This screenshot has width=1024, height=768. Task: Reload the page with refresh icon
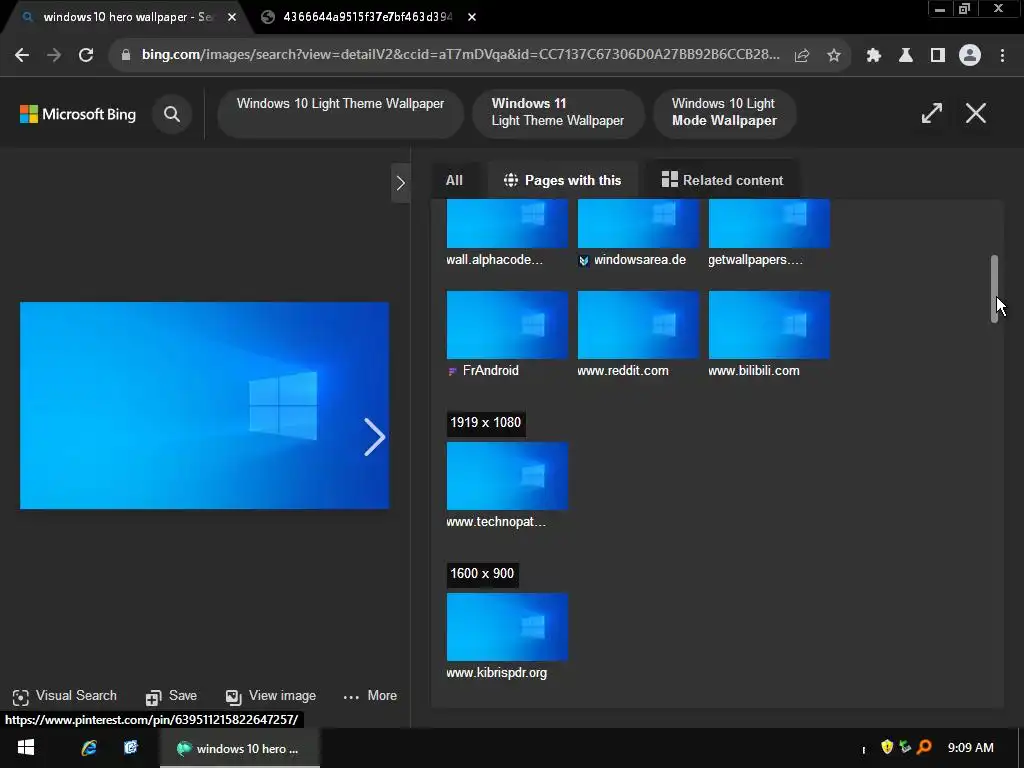pyautogui.click(x=86, y=56)
